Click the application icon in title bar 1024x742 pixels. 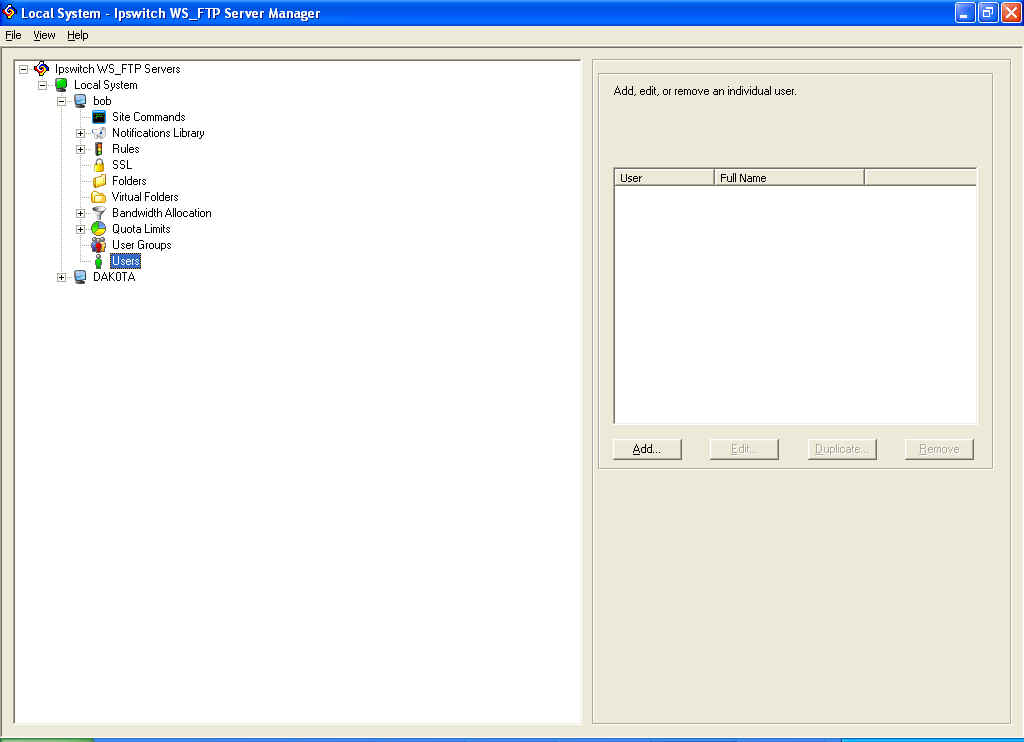point(9,12)
